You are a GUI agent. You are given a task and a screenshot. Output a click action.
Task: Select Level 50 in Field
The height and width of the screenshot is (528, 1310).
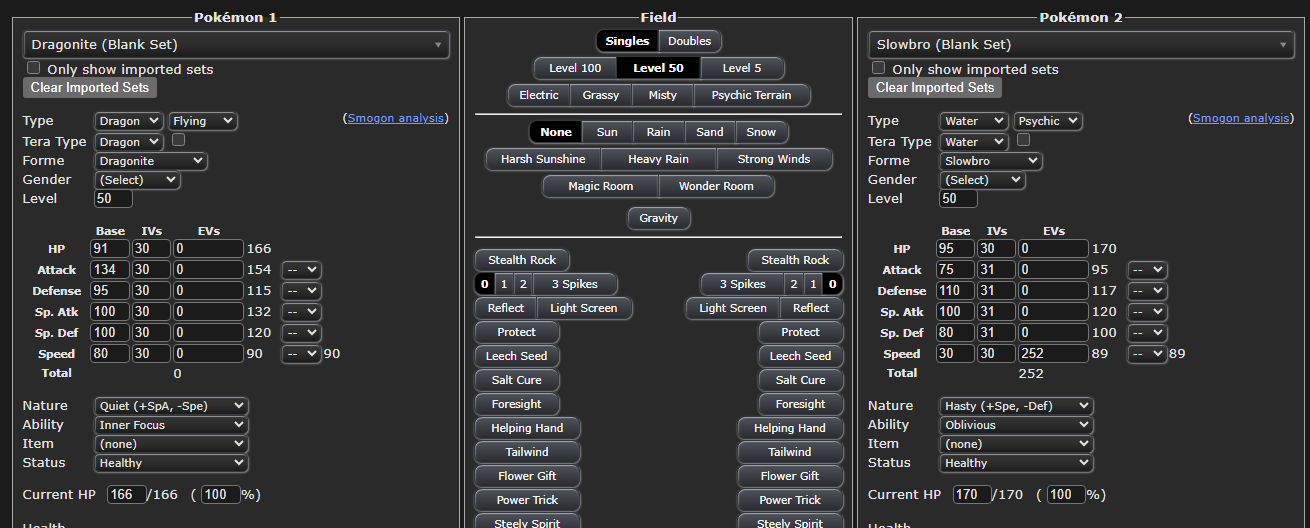point(659,68)
